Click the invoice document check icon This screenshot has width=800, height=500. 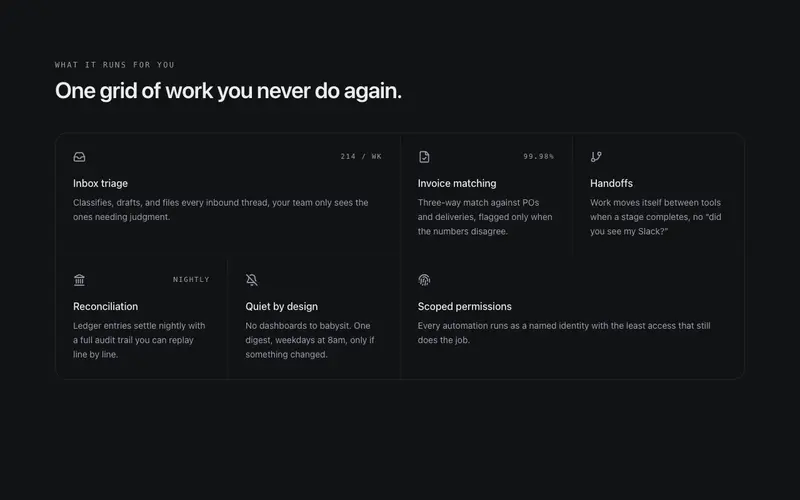(x=424, y=157)
